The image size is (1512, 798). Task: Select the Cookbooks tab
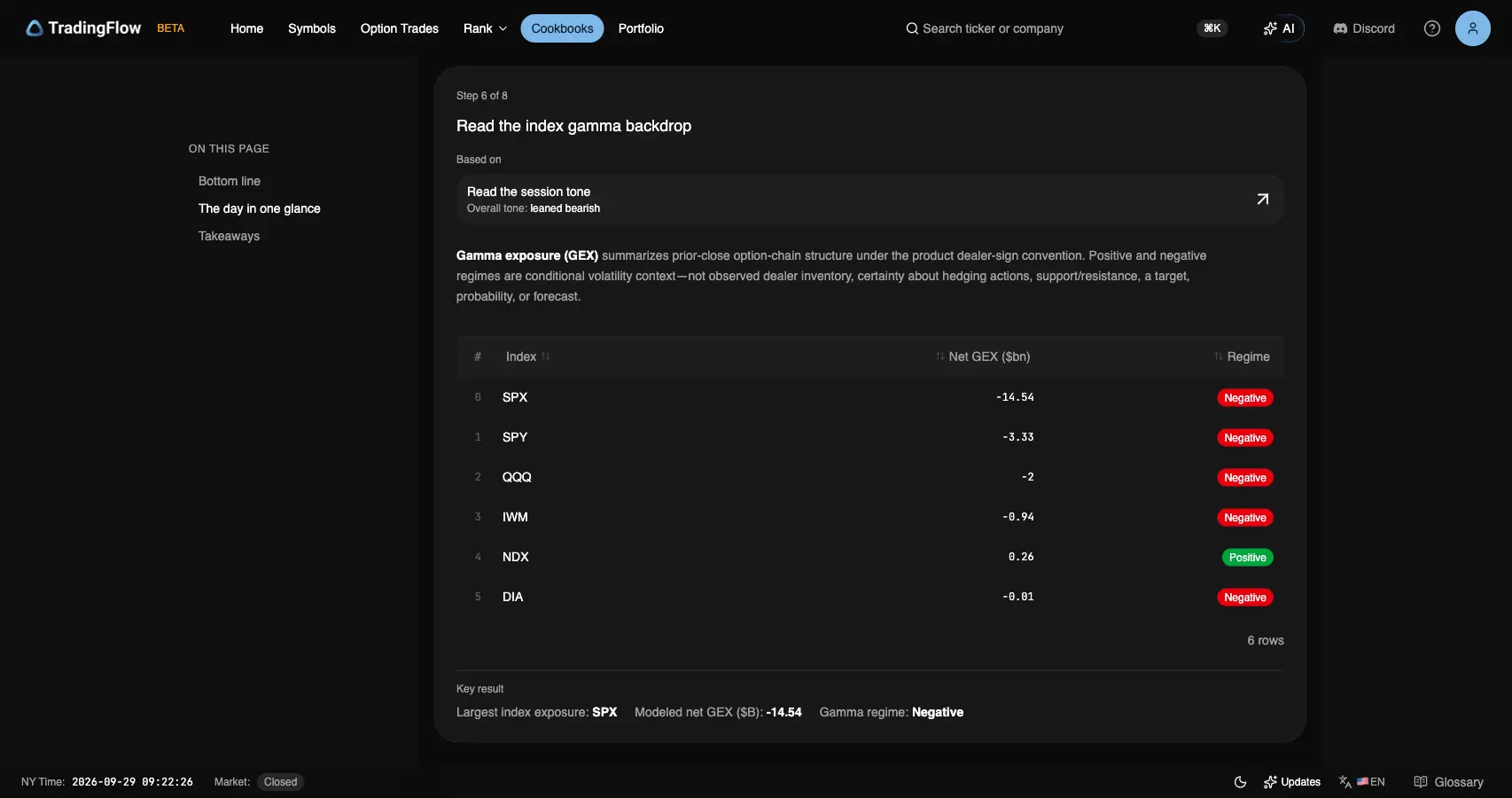[562, 28]
